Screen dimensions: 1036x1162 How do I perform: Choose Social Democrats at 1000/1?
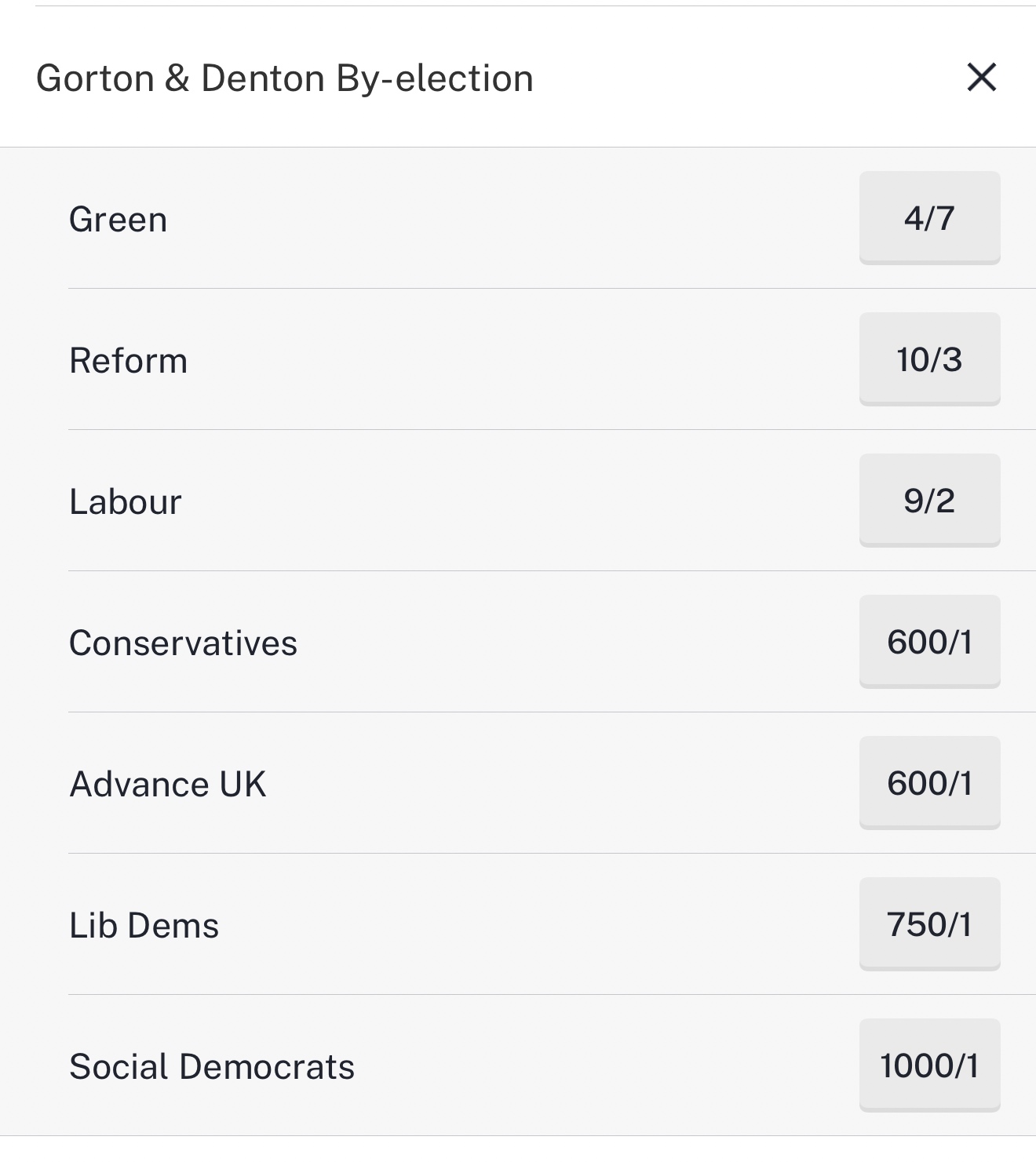click(x=929, y=1065)
